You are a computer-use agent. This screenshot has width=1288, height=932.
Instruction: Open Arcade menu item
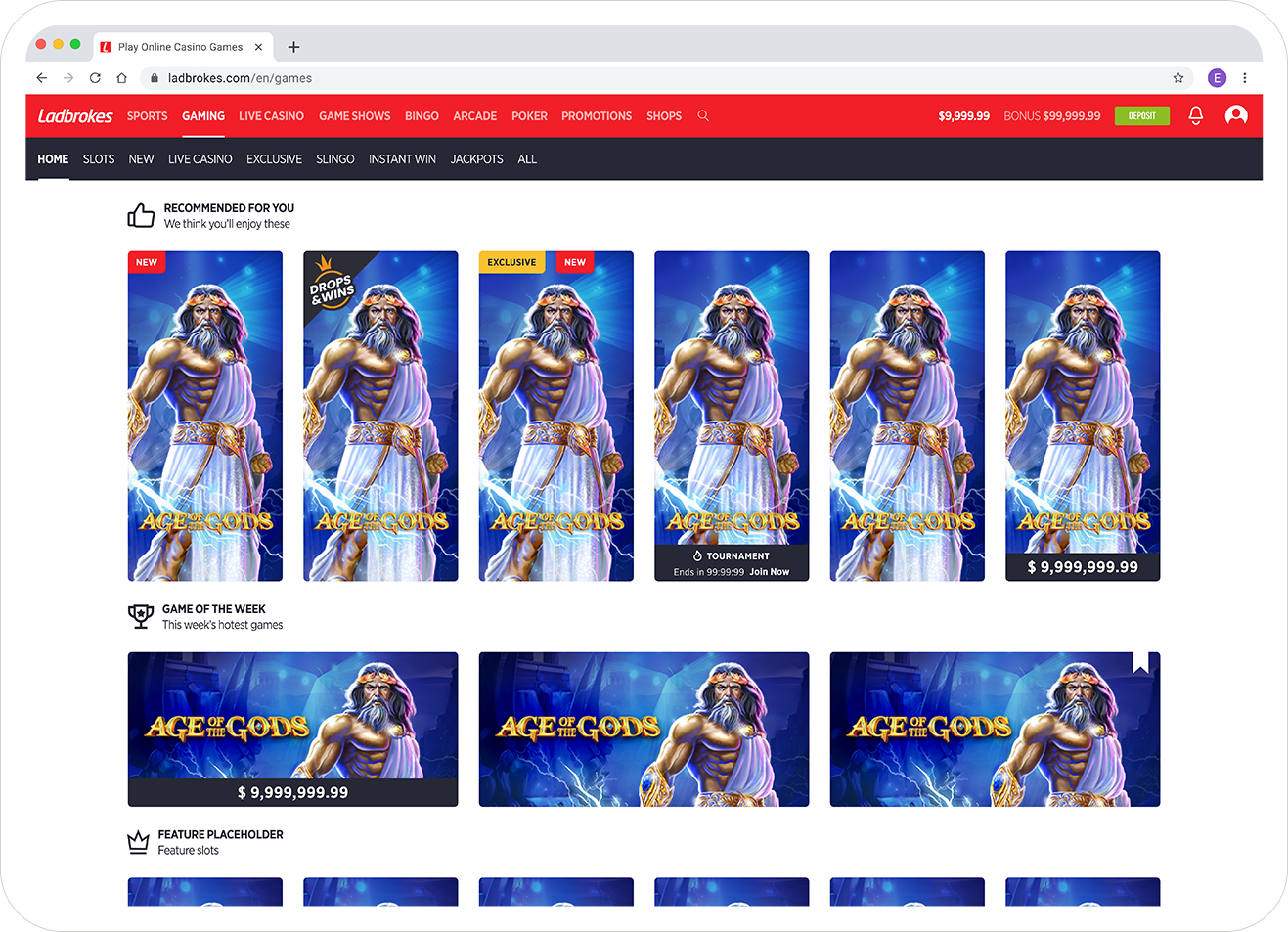(x=475, y=116)
